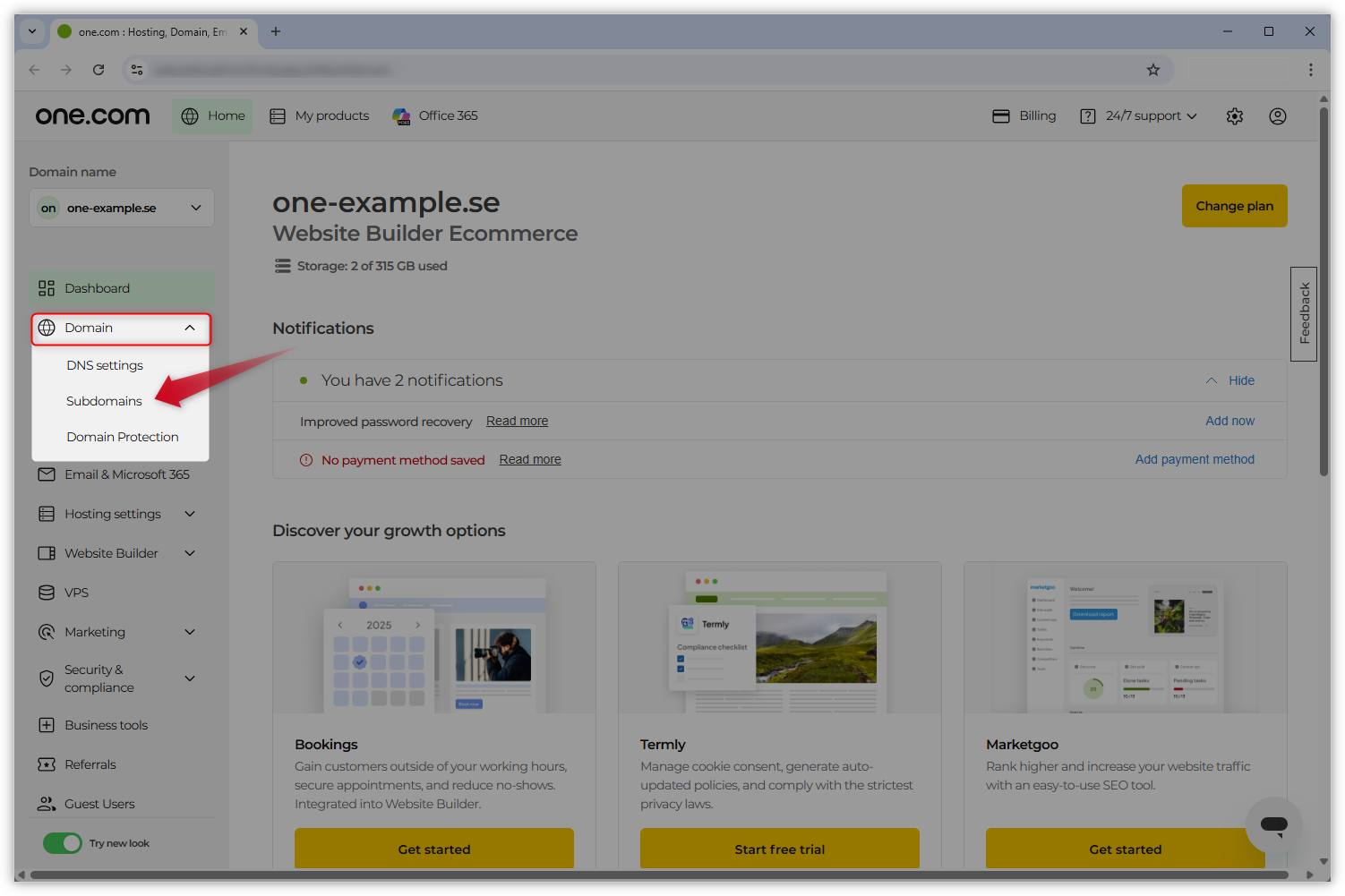Viewport: 1345px width, 896px height.
Task: Select the 'Storage: 2 of 315 GB used' text
Action: click(372, 266)
